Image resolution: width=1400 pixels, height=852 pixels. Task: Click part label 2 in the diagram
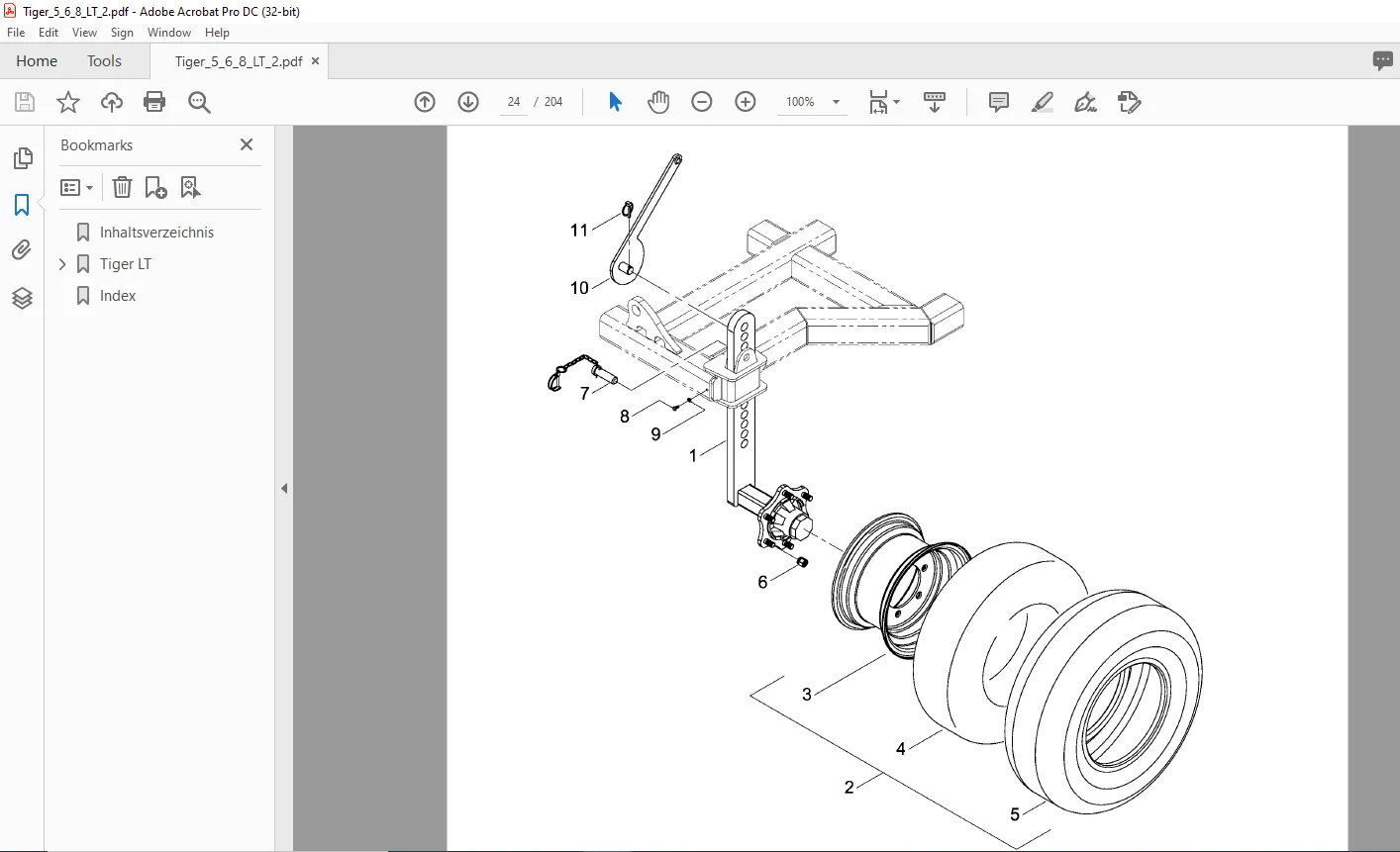(849, 788)
